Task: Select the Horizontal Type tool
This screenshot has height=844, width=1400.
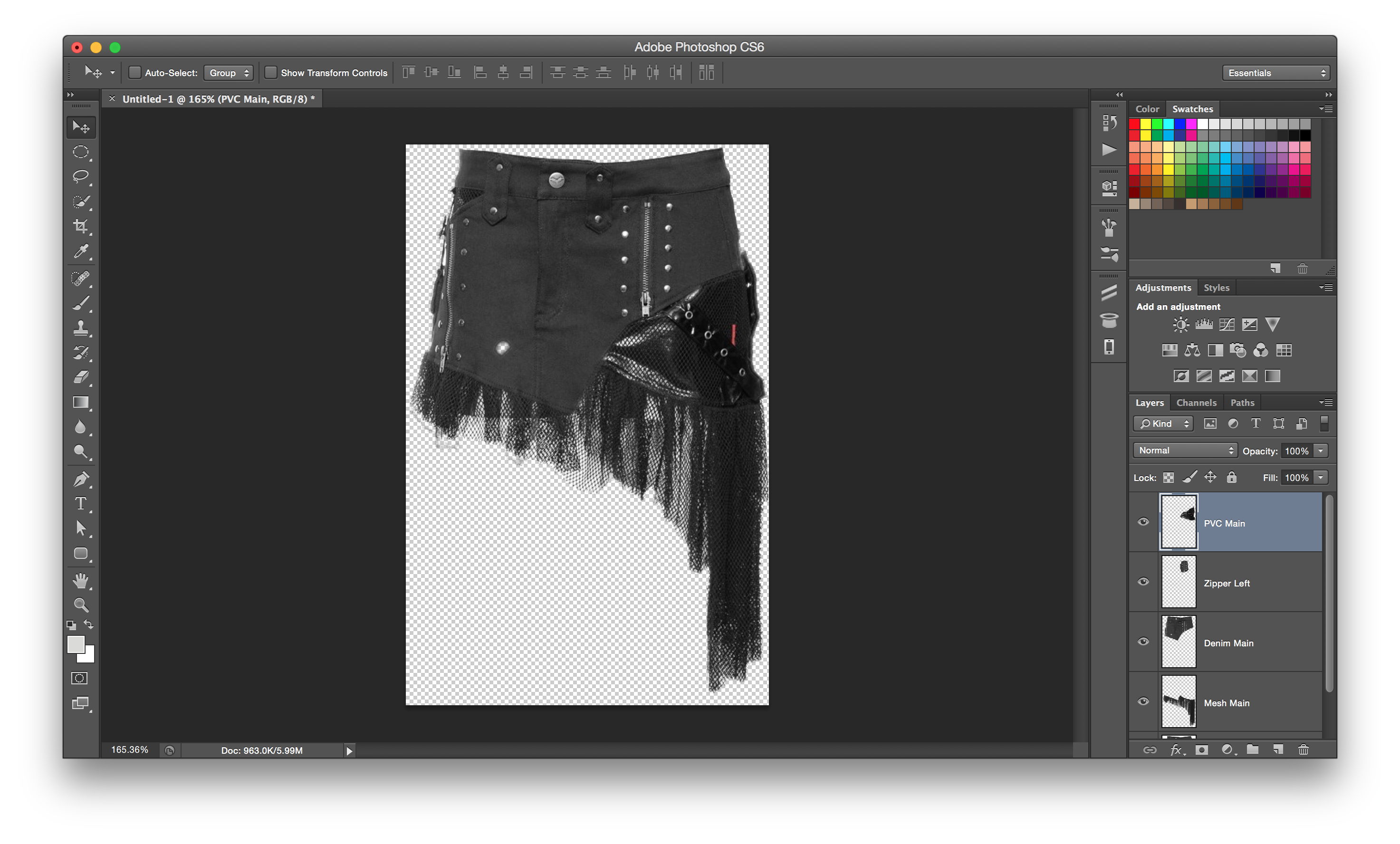Action: [x=81, y=504]
